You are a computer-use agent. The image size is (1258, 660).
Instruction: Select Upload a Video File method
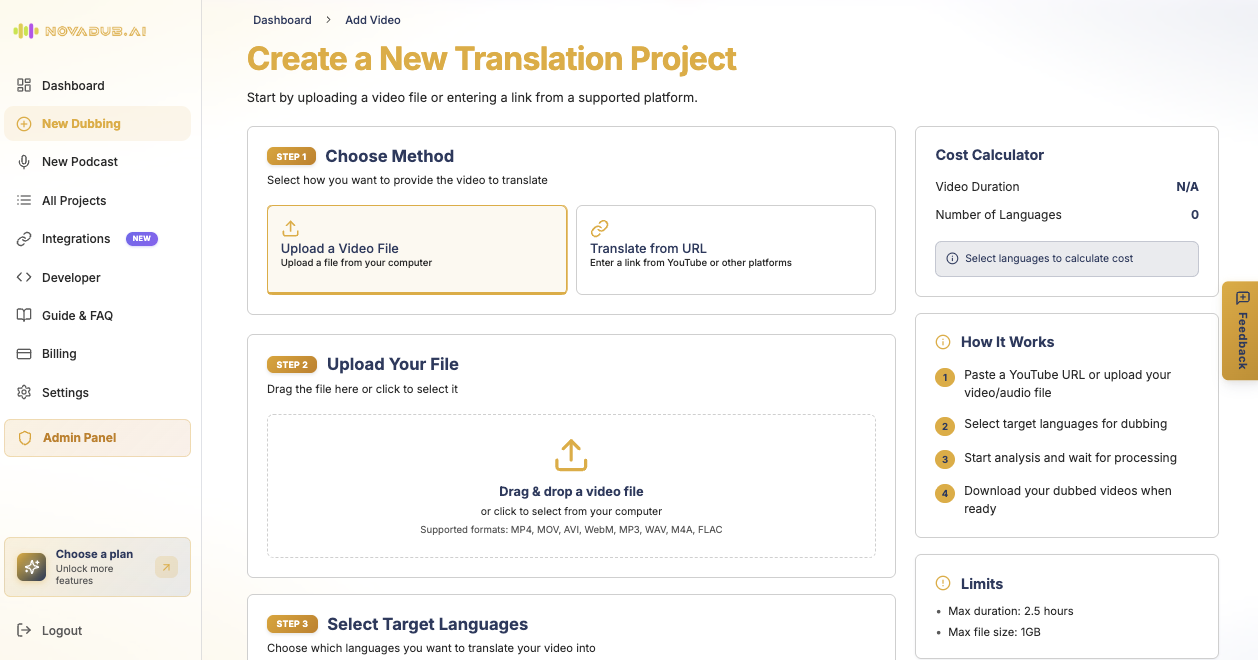click(417, 250)
